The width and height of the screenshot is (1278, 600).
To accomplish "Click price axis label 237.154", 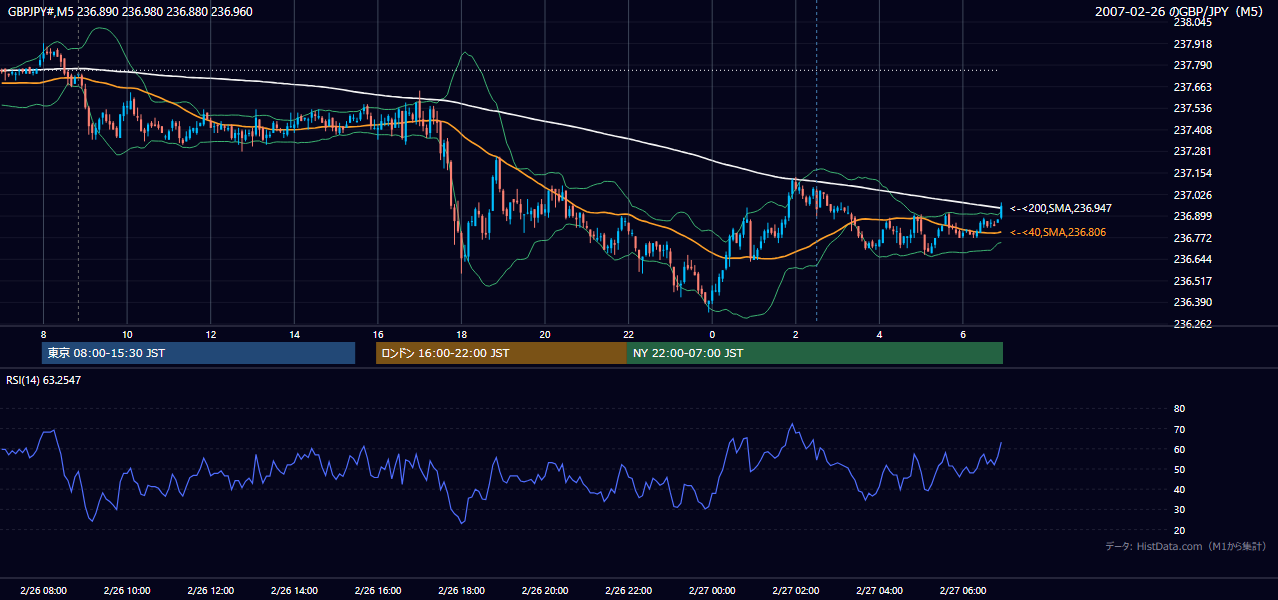I will click(x=1192, y=173).
